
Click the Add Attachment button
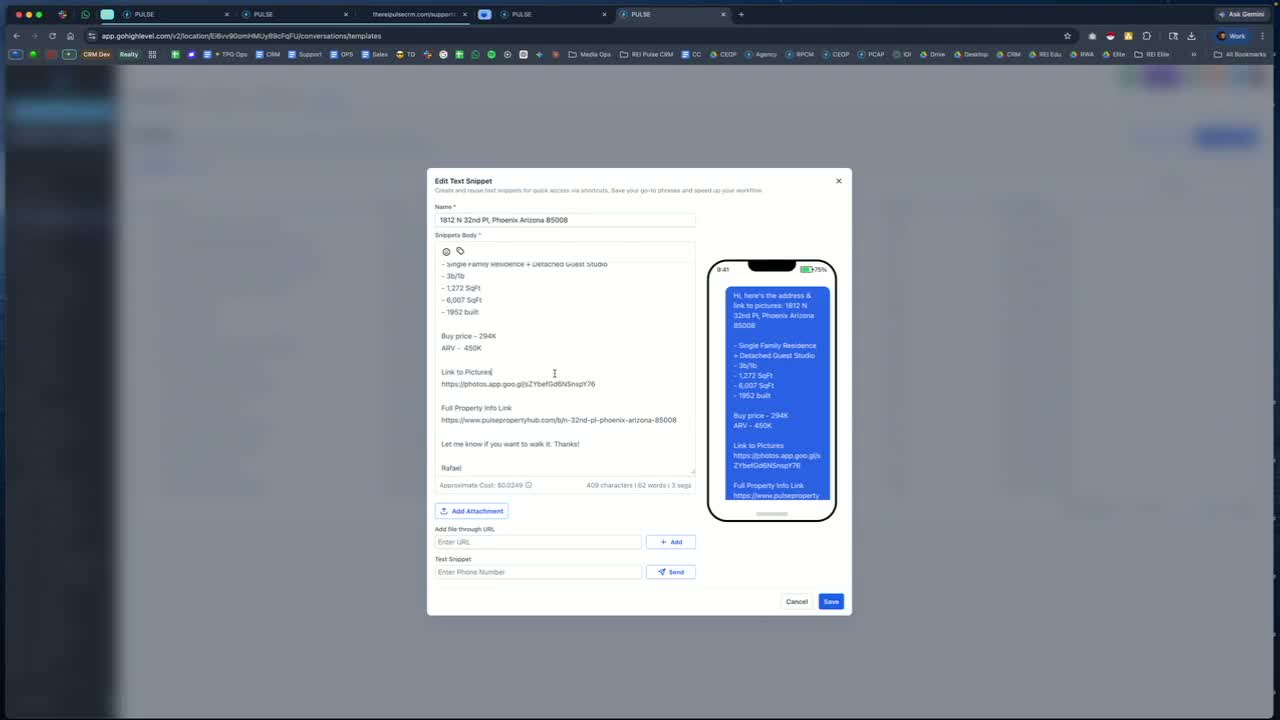coord(472,511)
